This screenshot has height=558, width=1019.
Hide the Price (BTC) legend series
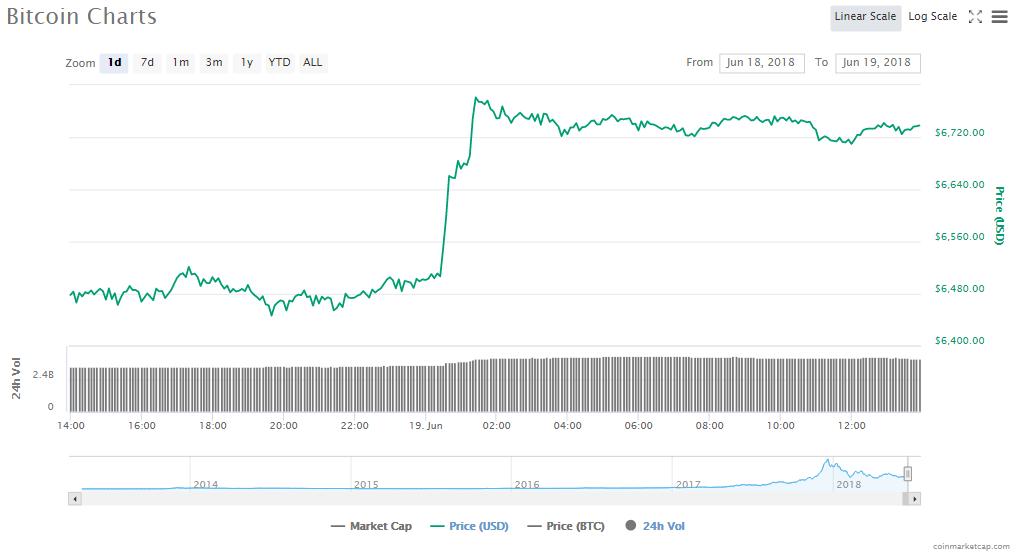[x=567, y=526]
